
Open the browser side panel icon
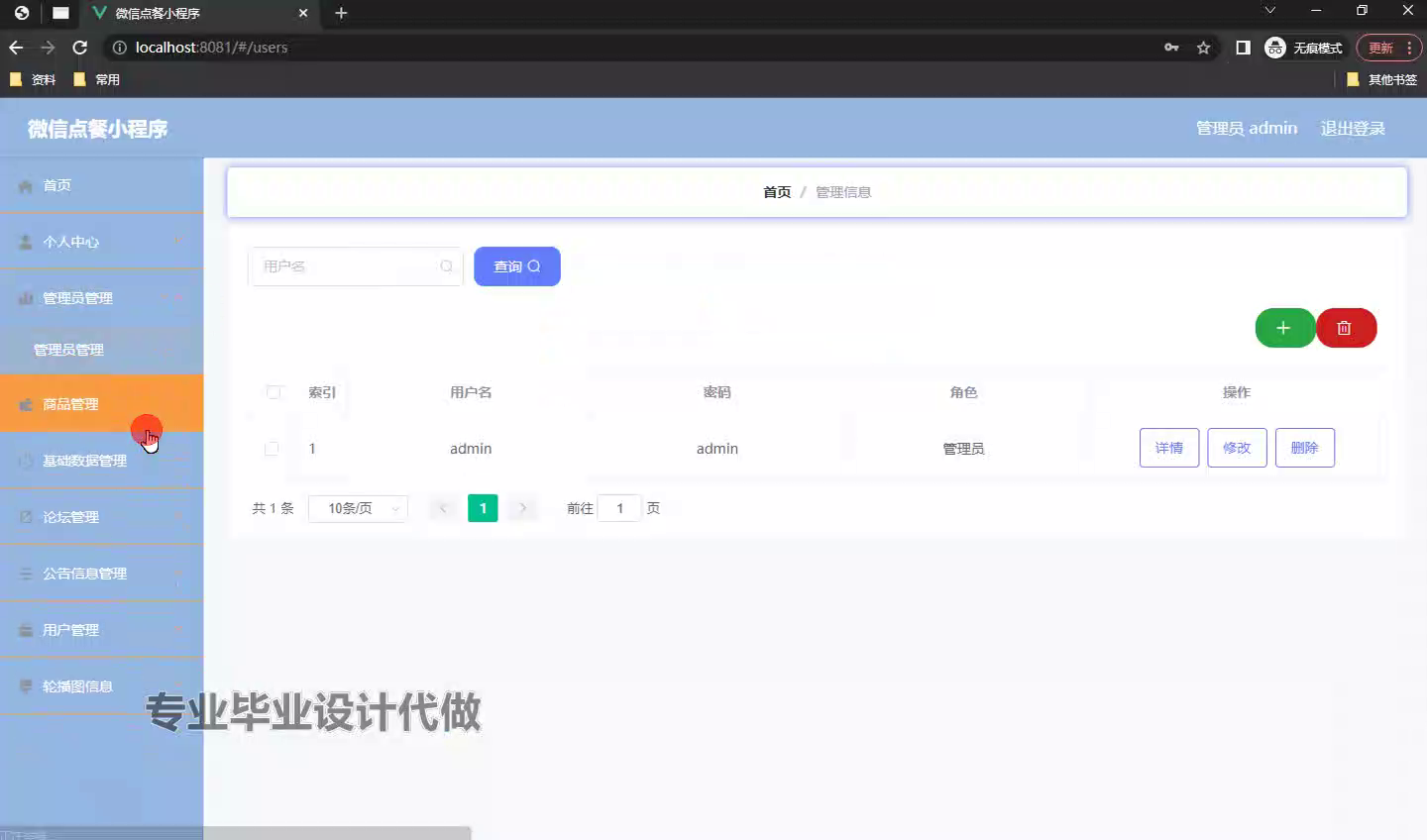click(1243, 48)
